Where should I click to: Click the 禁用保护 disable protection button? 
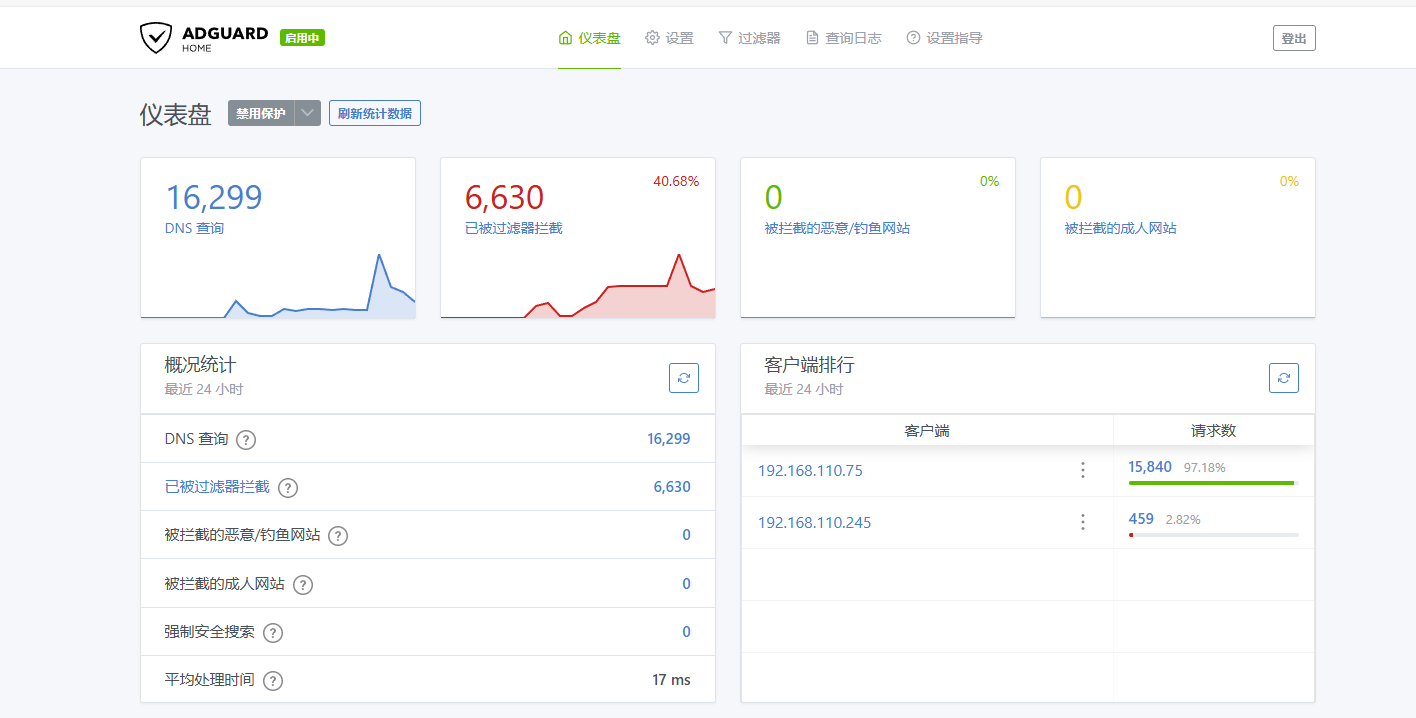tap(261, 113)
